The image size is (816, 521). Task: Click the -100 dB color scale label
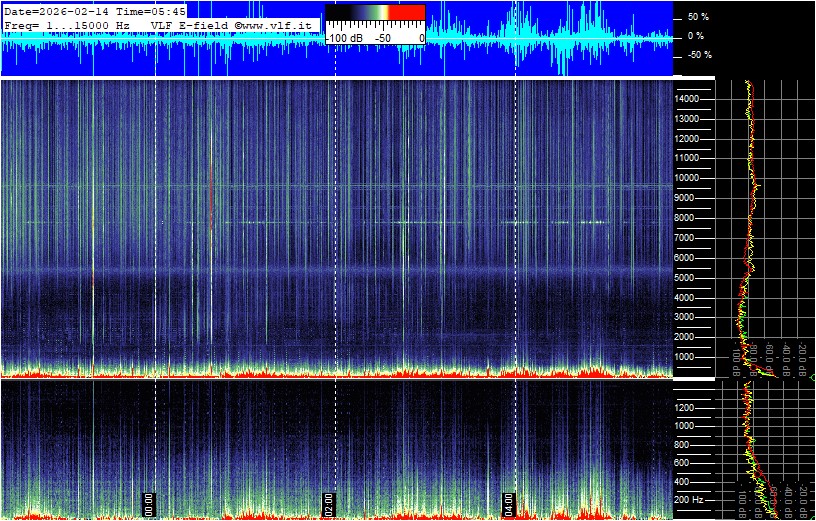click(344, 37)
